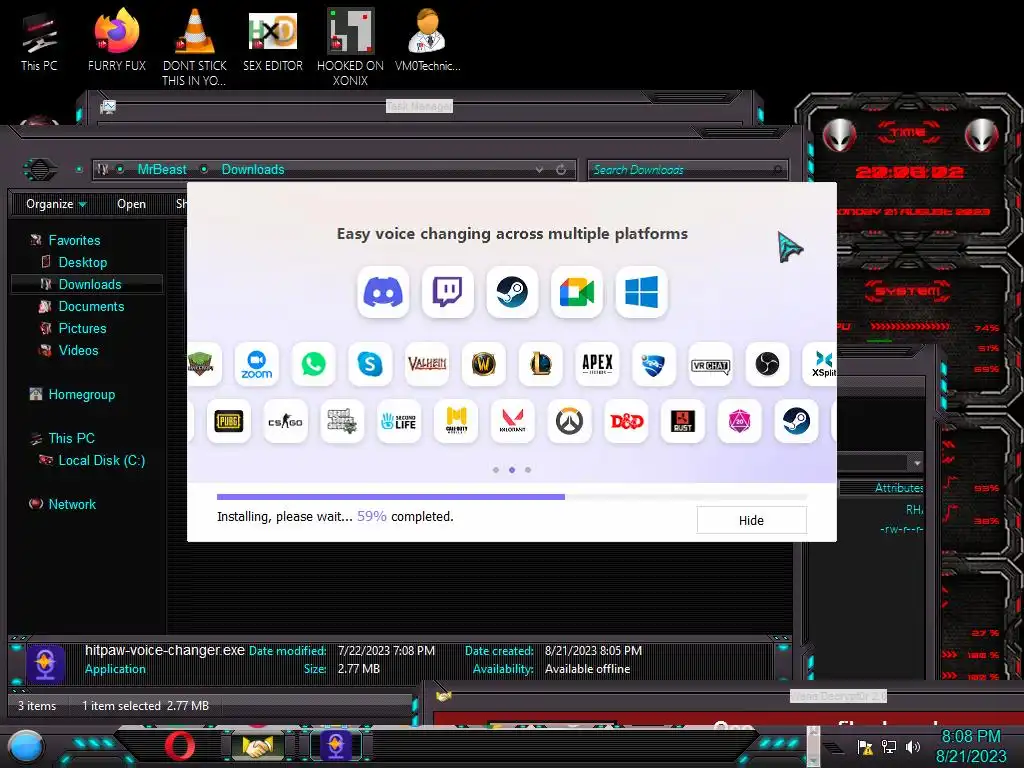The image size is (1024, 768).
Task: Select the middle carousel page dot
Action: pos(512,470)
